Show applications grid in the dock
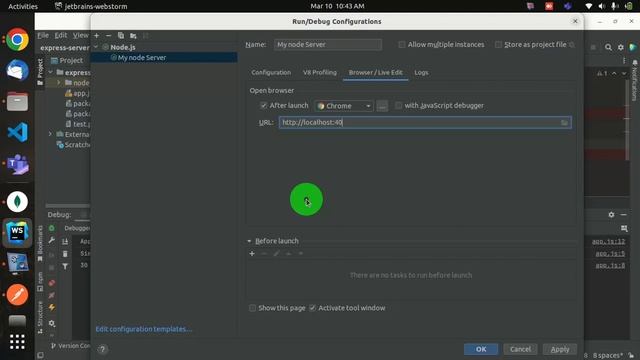 tap(17, 342)
